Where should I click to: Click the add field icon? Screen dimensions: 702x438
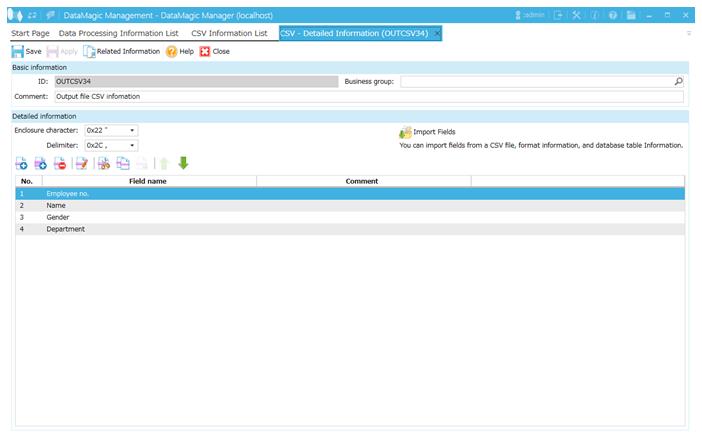pyautogui.click(x=22, y=163)
